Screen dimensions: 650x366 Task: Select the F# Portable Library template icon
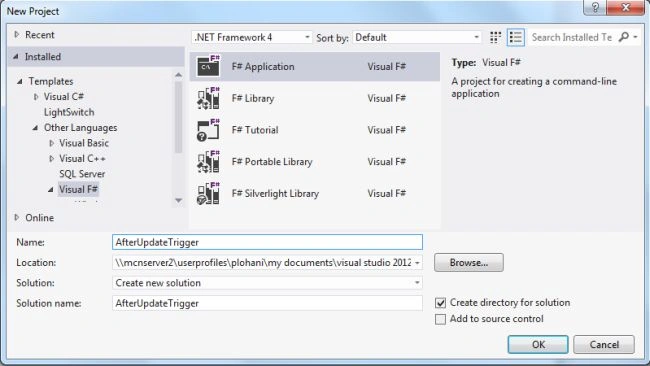click(209, 162)
